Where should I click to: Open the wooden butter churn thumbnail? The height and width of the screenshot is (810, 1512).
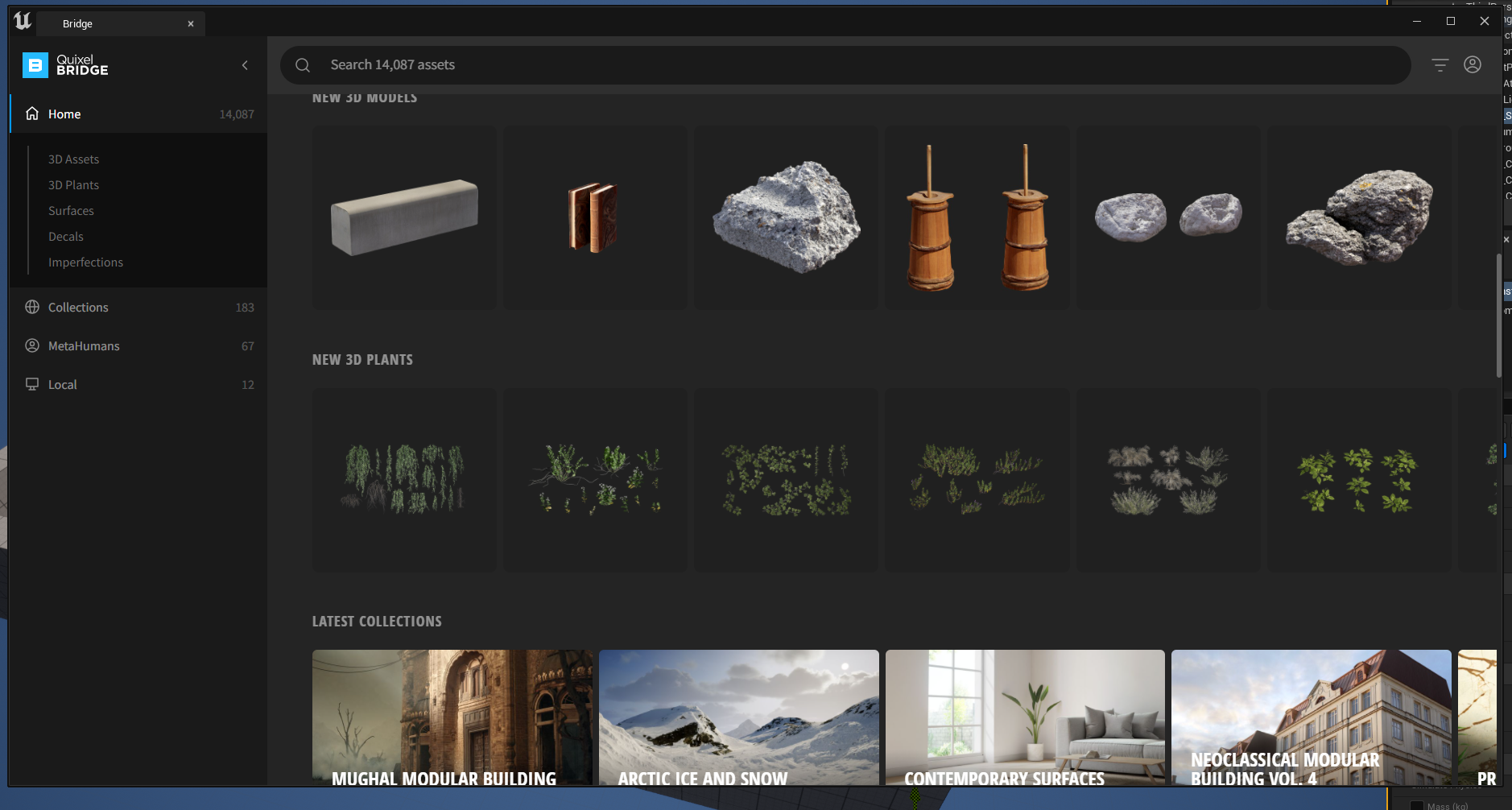[977, 217]
